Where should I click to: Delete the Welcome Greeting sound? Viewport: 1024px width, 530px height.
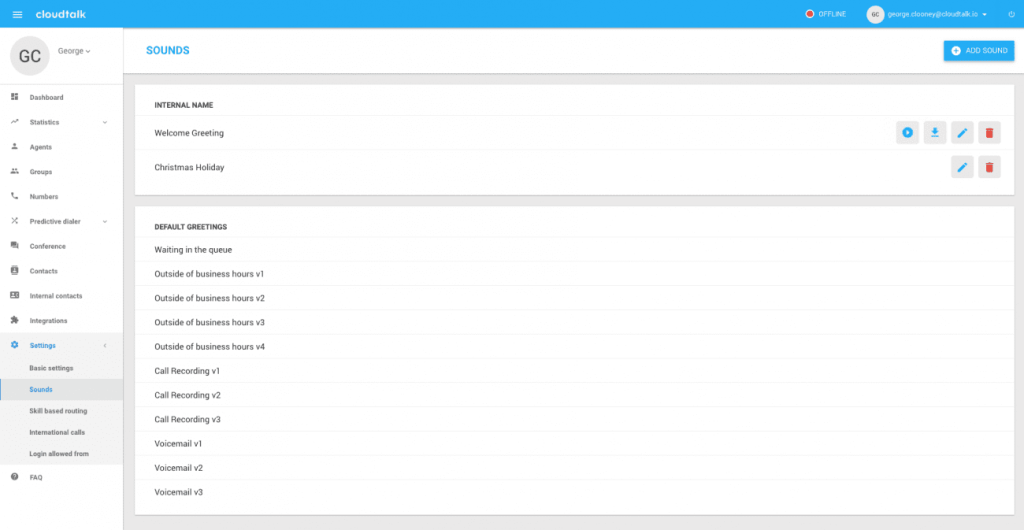click(989, 132)
